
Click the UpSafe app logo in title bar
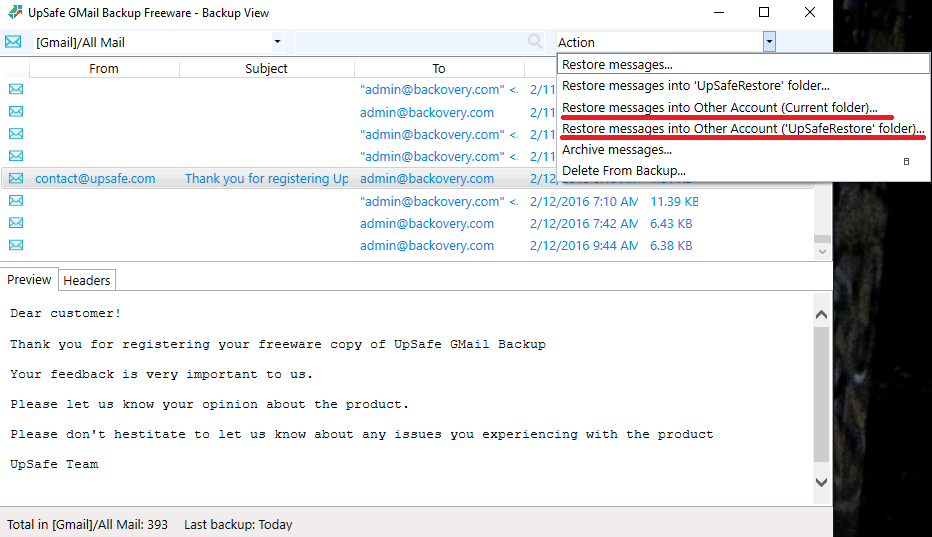coord(15,12)
